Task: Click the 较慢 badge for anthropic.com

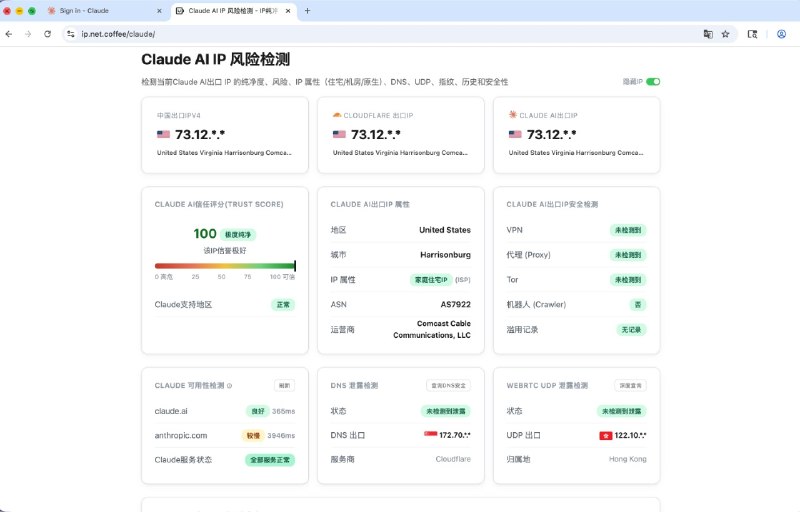Action: [x=253, y=436]
